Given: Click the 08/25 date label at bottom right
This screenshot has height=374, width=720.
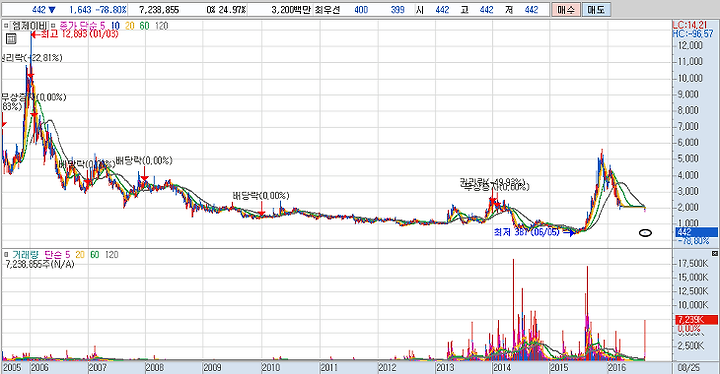Looking at the screenshot, I should coord(689,368).
